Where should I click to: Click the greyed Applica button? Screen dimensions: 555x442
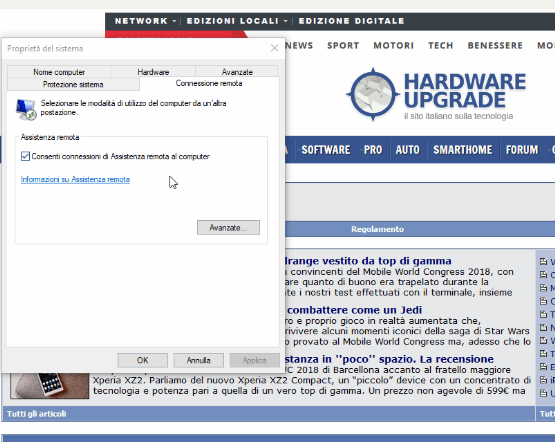254,360
